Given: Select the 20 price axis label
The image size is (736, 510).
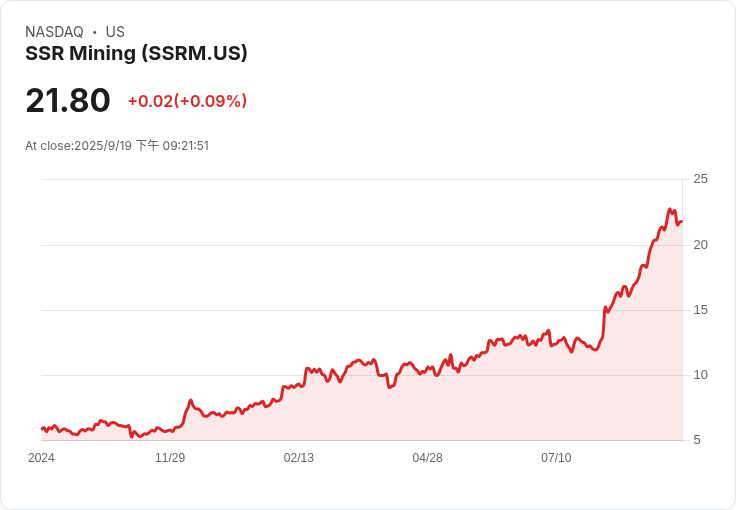Looking at the screenshot, I should 701,245.
